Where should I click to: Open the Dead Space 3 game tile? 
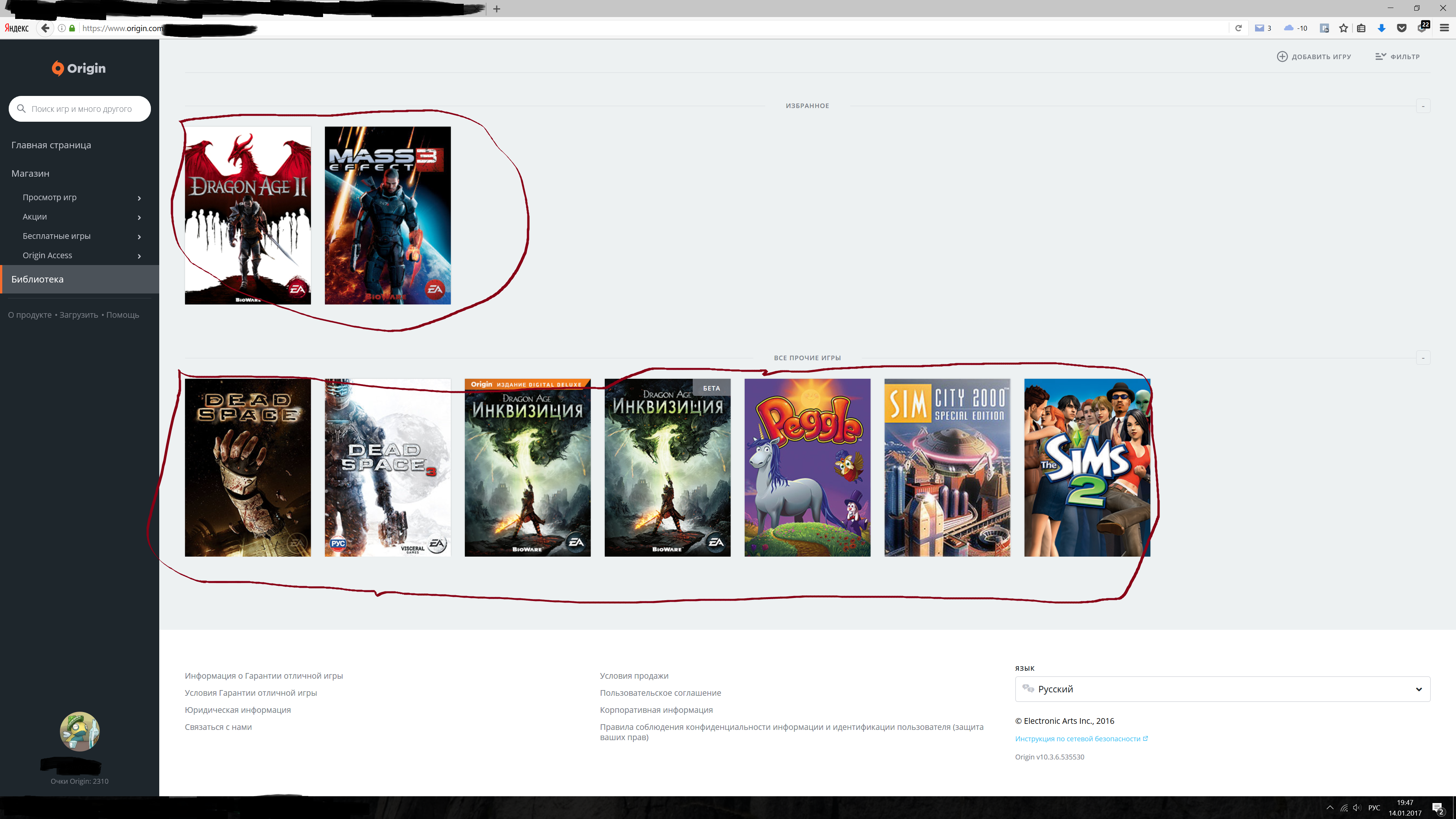[x=388, y=468]
